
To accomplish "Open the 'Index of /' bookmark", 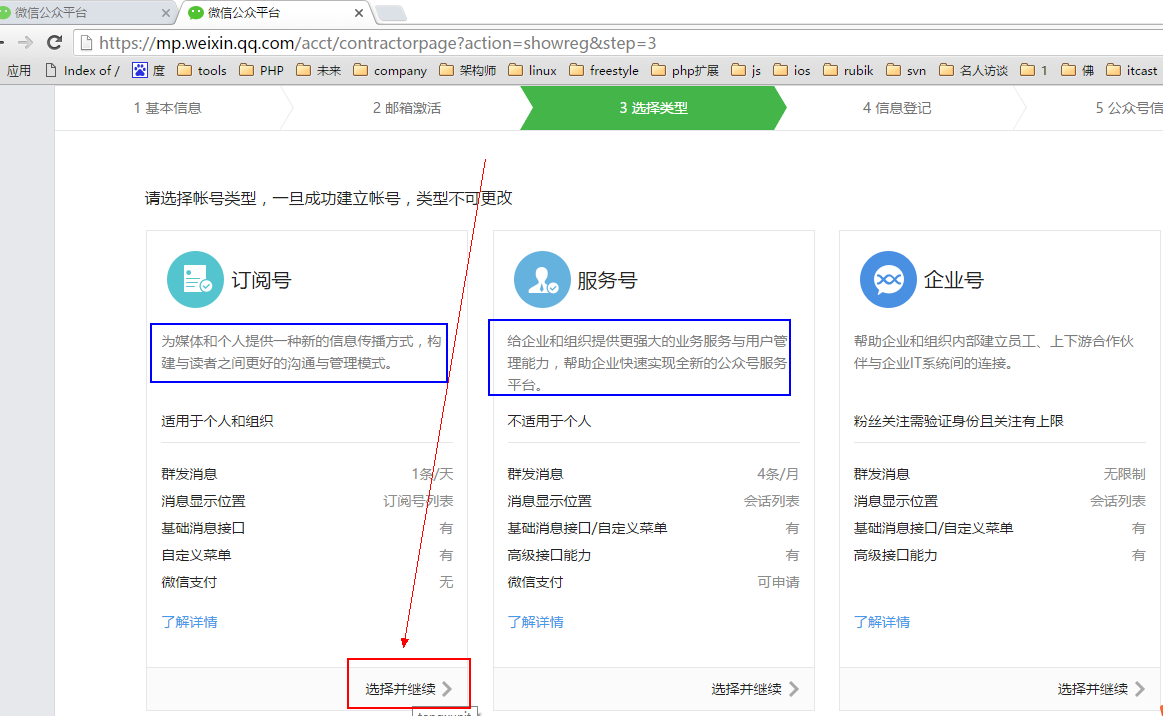I will [82, 71].
